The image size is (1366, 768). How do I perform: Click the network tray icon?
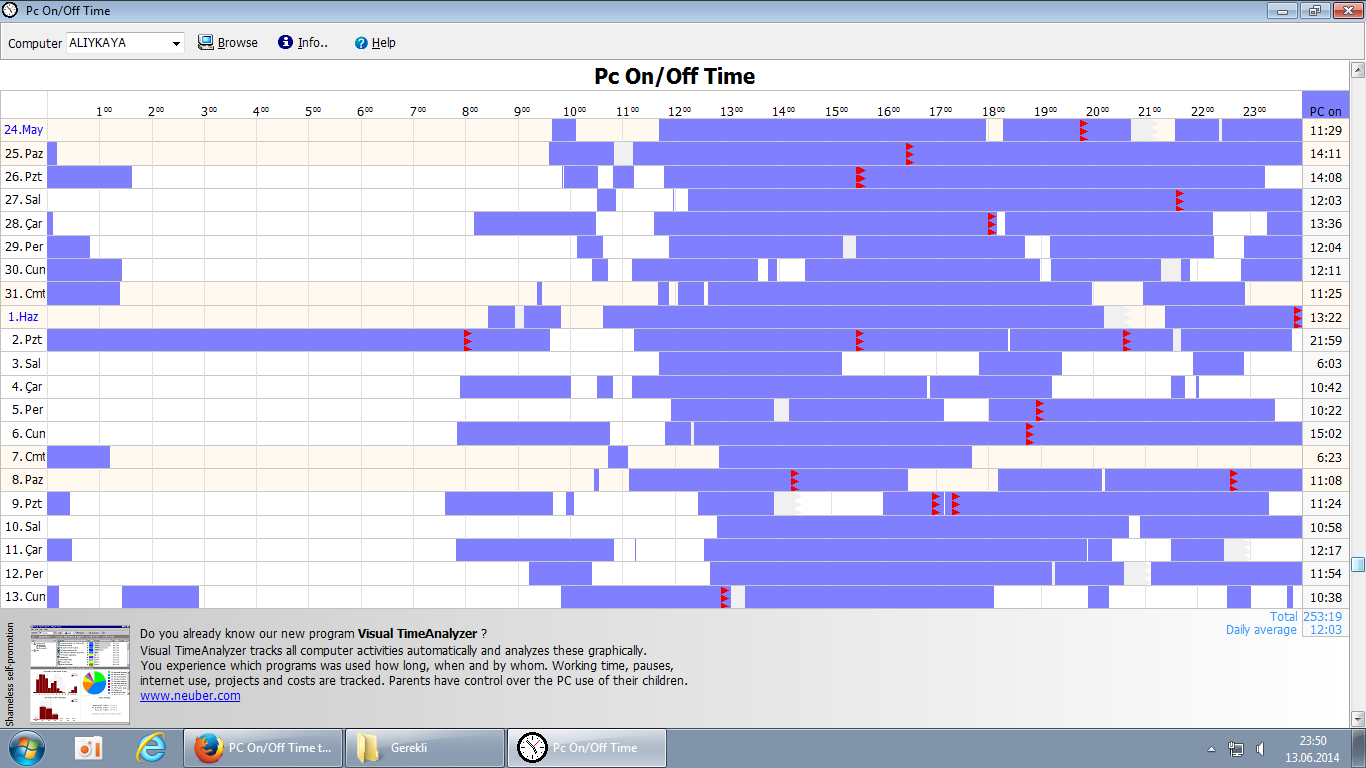(x=1237, y=748)
